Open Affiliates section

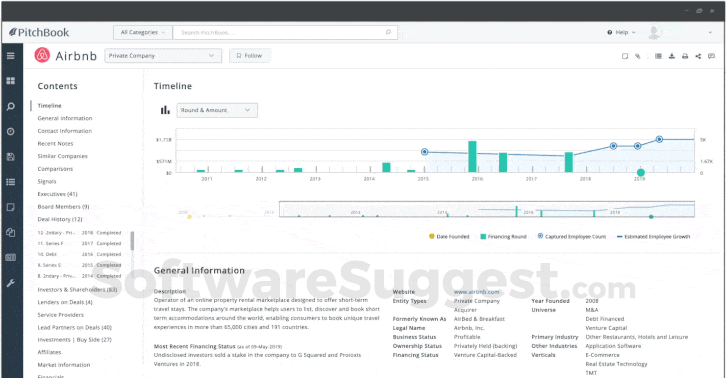(x=49, y=352)
